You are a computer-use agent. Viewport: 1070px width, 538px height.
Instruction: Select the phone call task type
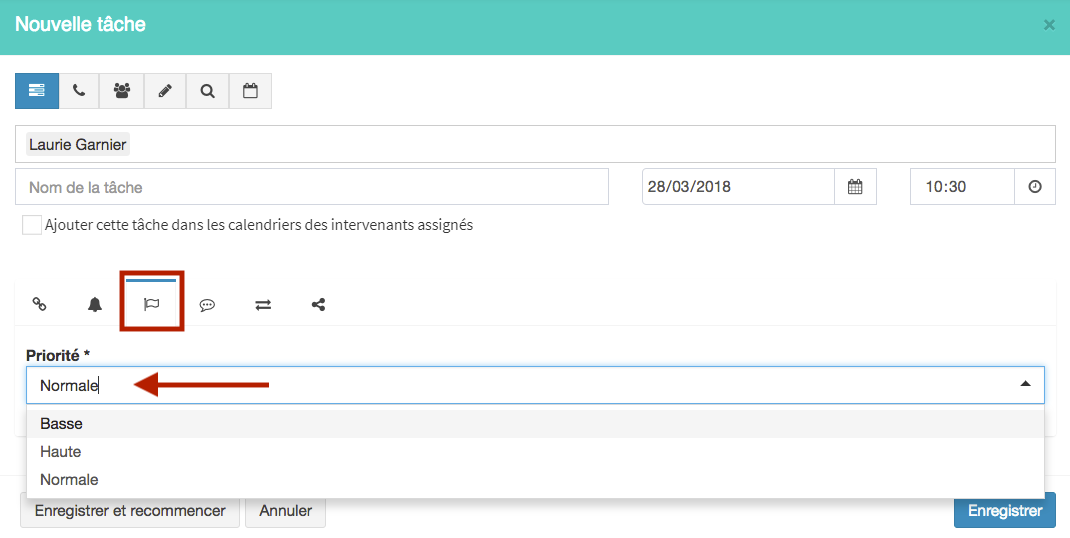[x=79, y=91]
